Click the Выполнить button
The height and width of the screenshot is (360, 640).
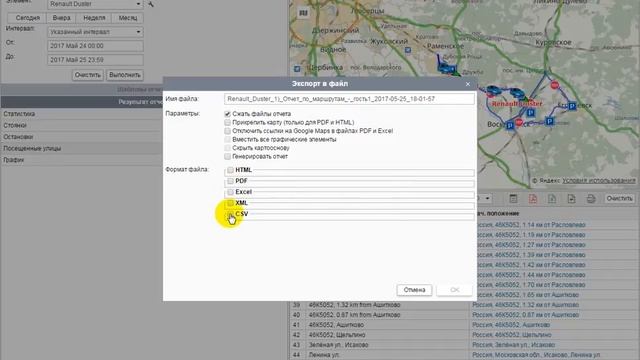click(125, 75)
